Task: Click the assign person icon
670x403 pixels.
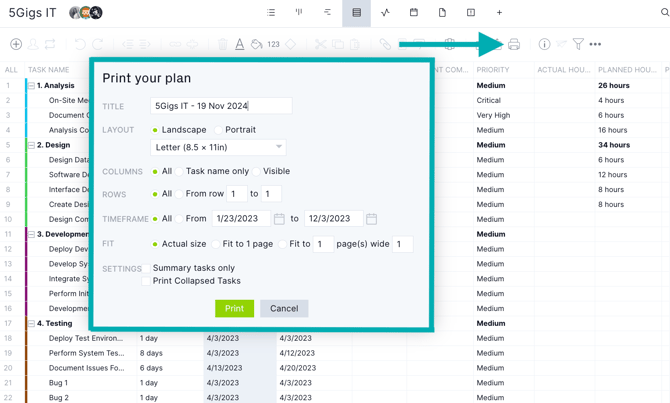Action: 33,44
